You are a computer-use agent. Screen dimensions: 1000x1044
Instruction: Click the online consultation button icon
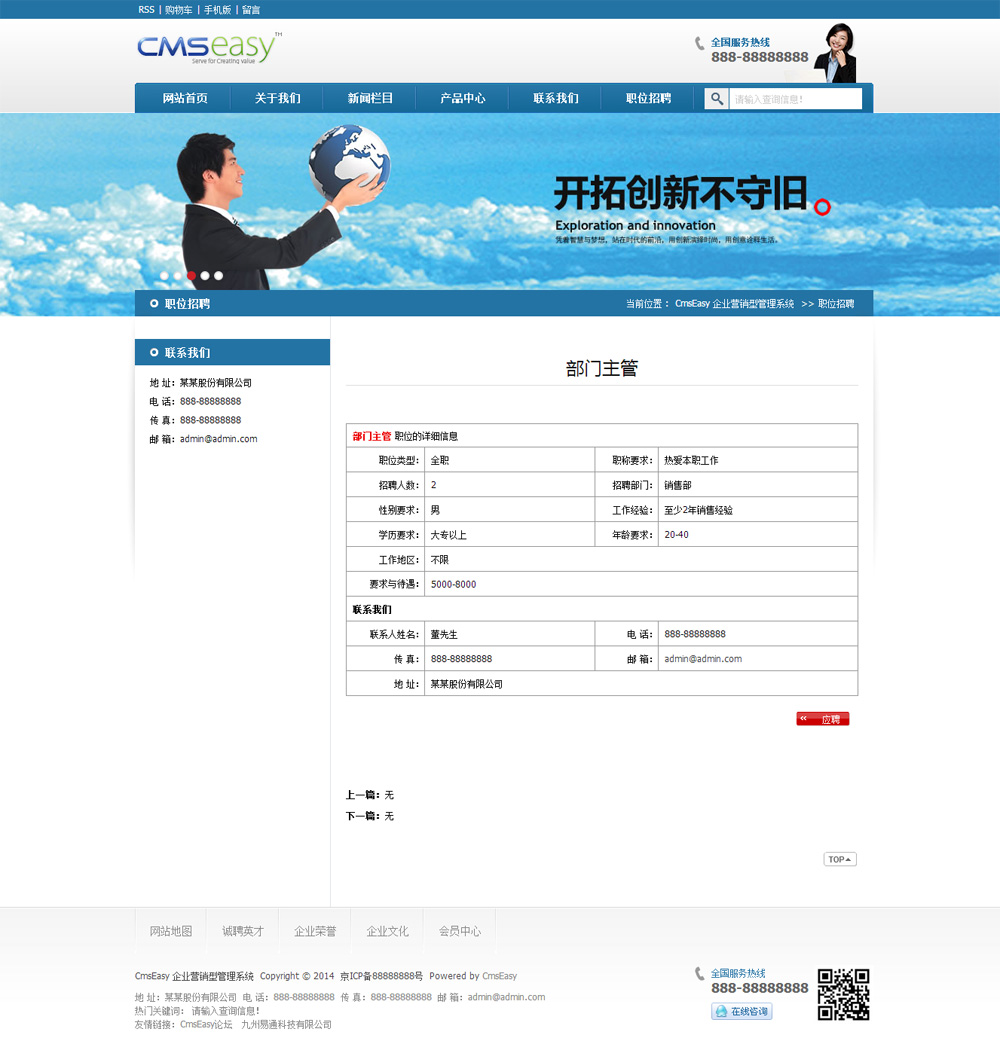pyautogui.click(x=742, y=1012)
